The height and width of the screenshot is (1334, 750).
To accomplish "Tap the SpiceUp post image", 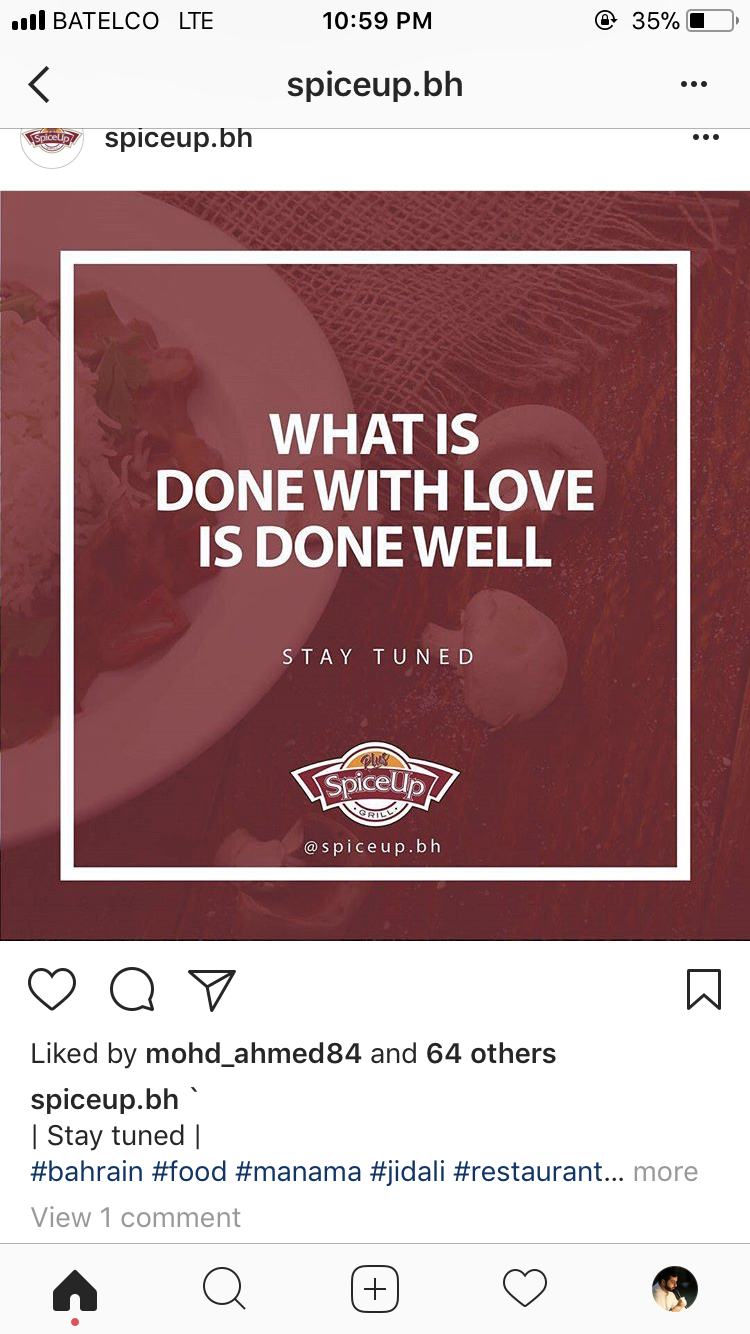I will click(375, 565).
